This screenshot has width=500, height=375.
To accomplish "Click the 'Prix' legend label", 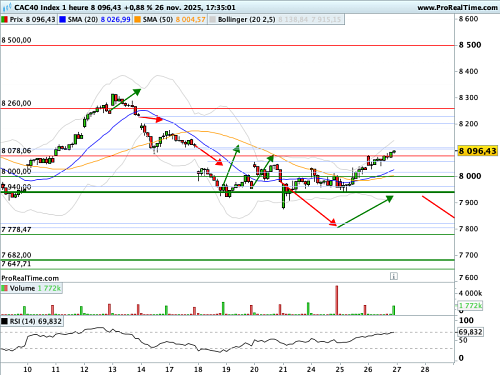I will tap(16, 20).
